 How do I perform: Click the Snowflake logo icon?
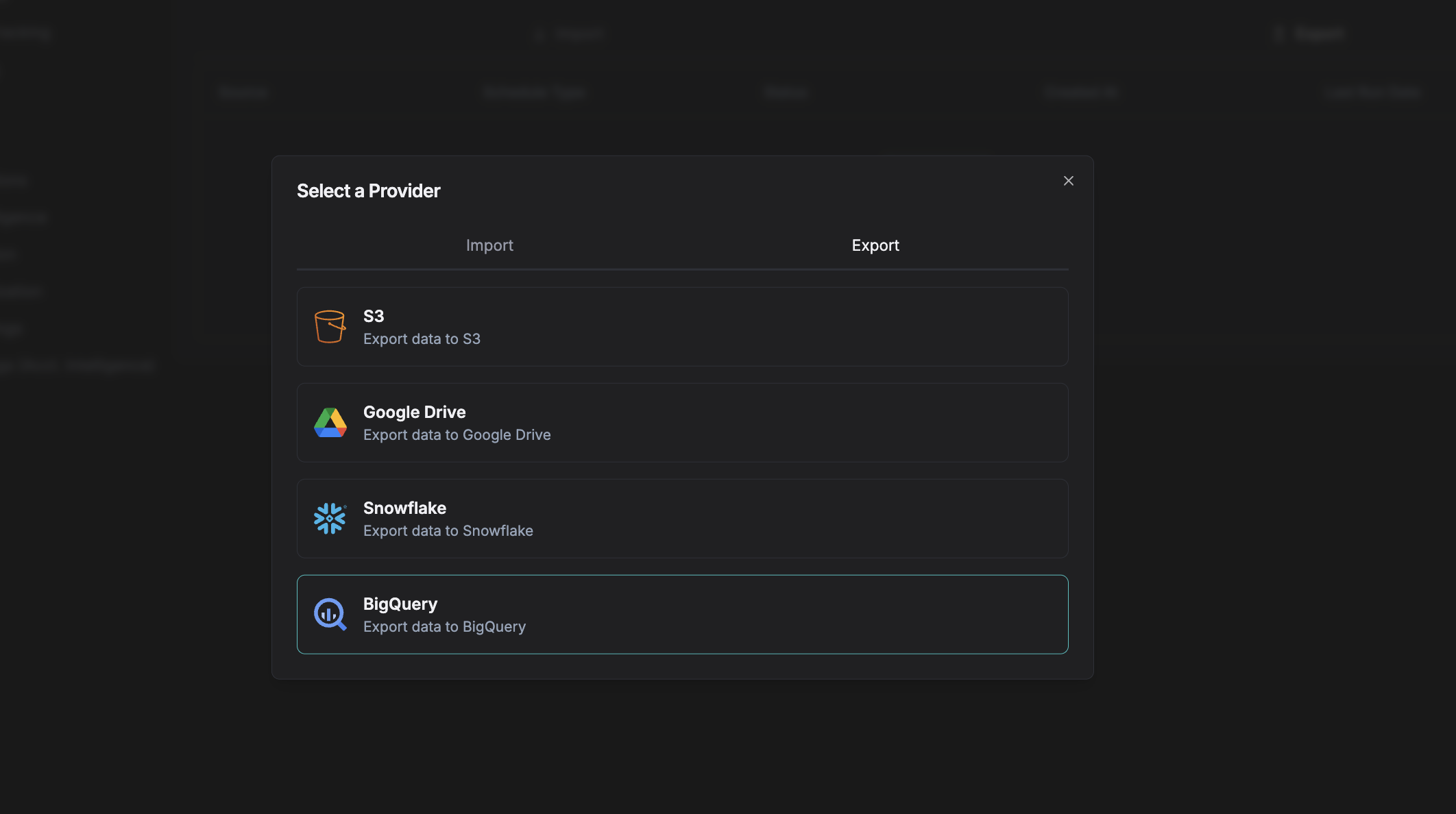pos(330,519)
